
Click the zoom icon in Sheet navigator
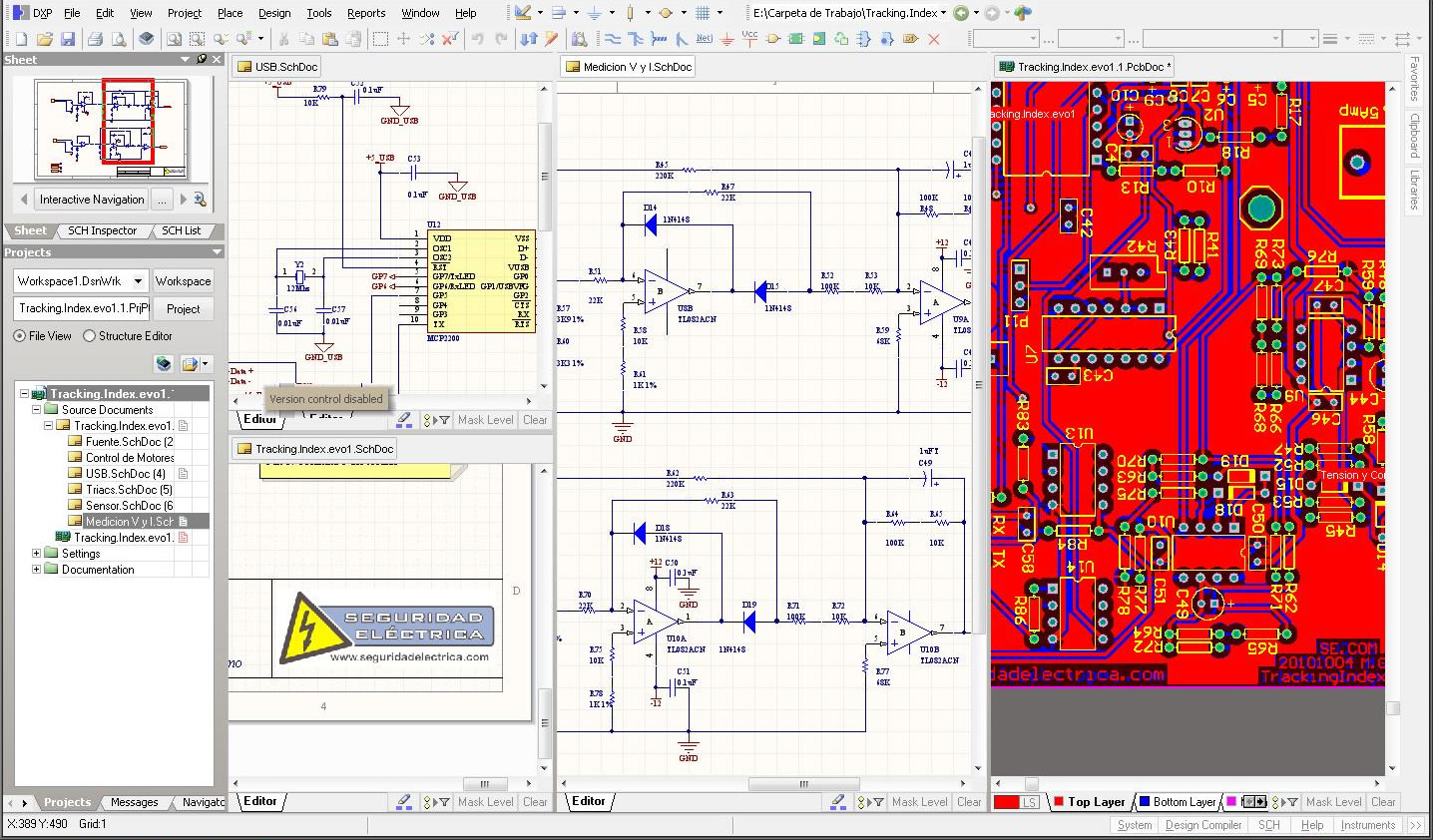pos(200,200)
